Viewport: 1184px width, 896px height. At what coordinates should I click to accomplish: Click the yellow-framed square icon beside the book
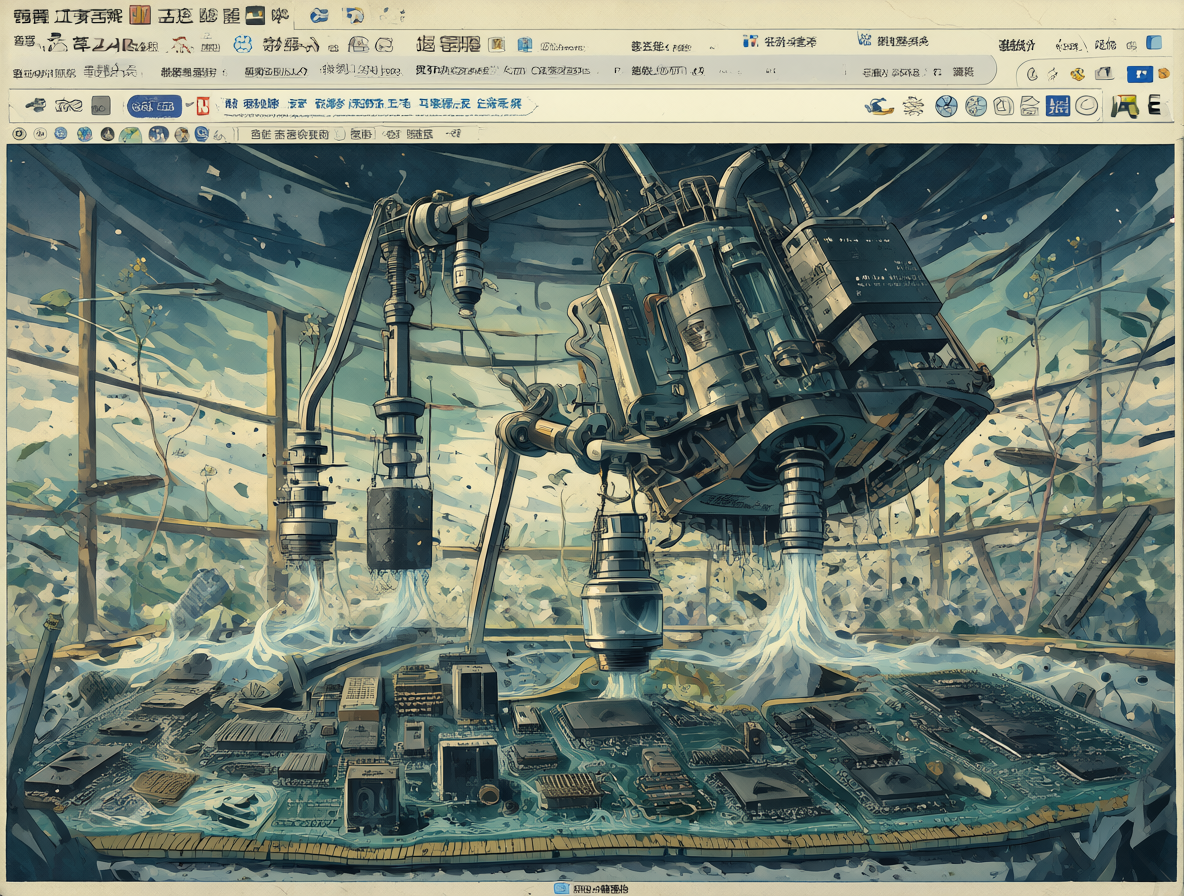click(x=496, y=45)
